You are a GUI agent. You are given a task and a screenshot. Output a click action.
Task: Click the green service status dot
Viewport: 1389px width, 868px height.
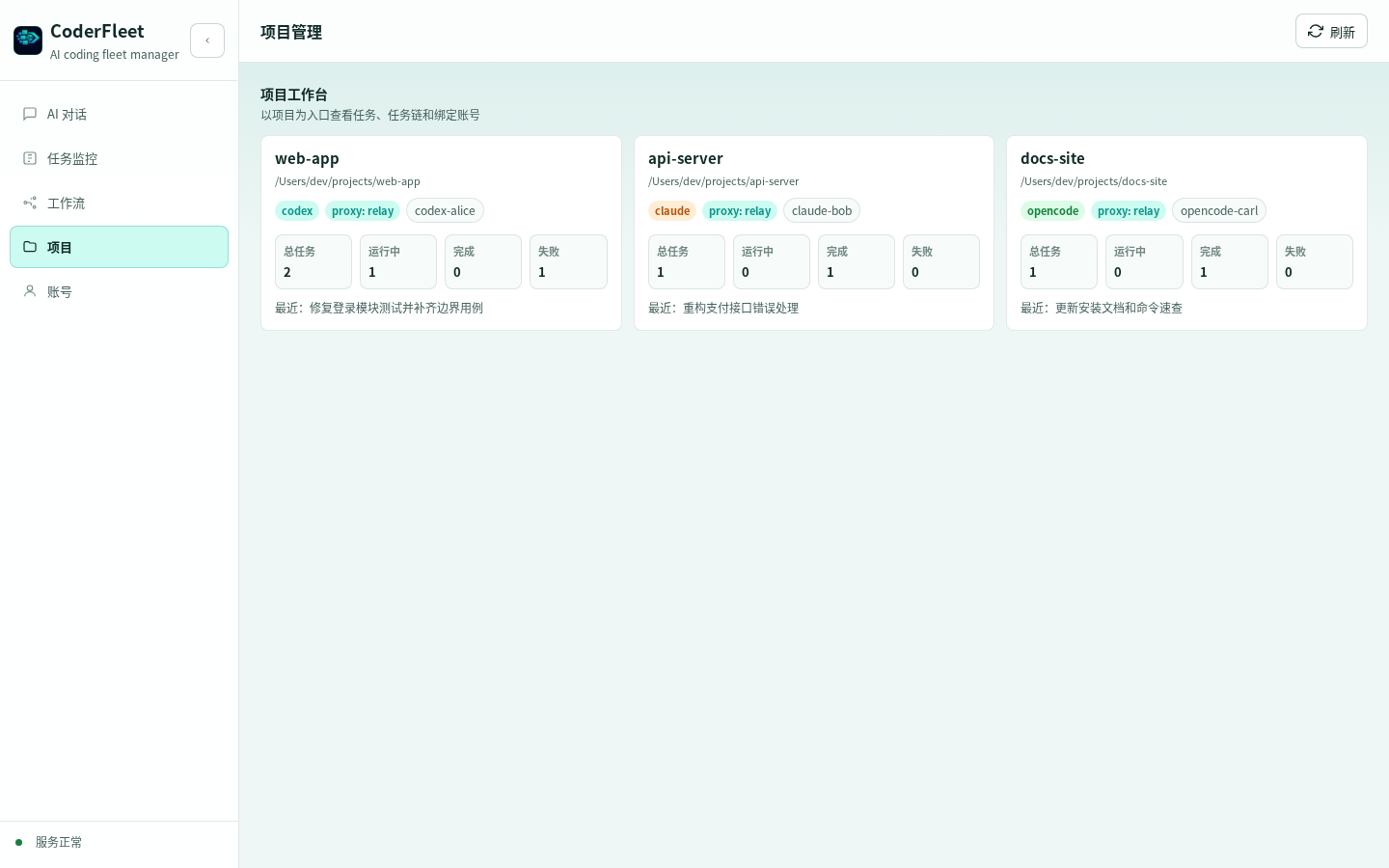point(18,842)
